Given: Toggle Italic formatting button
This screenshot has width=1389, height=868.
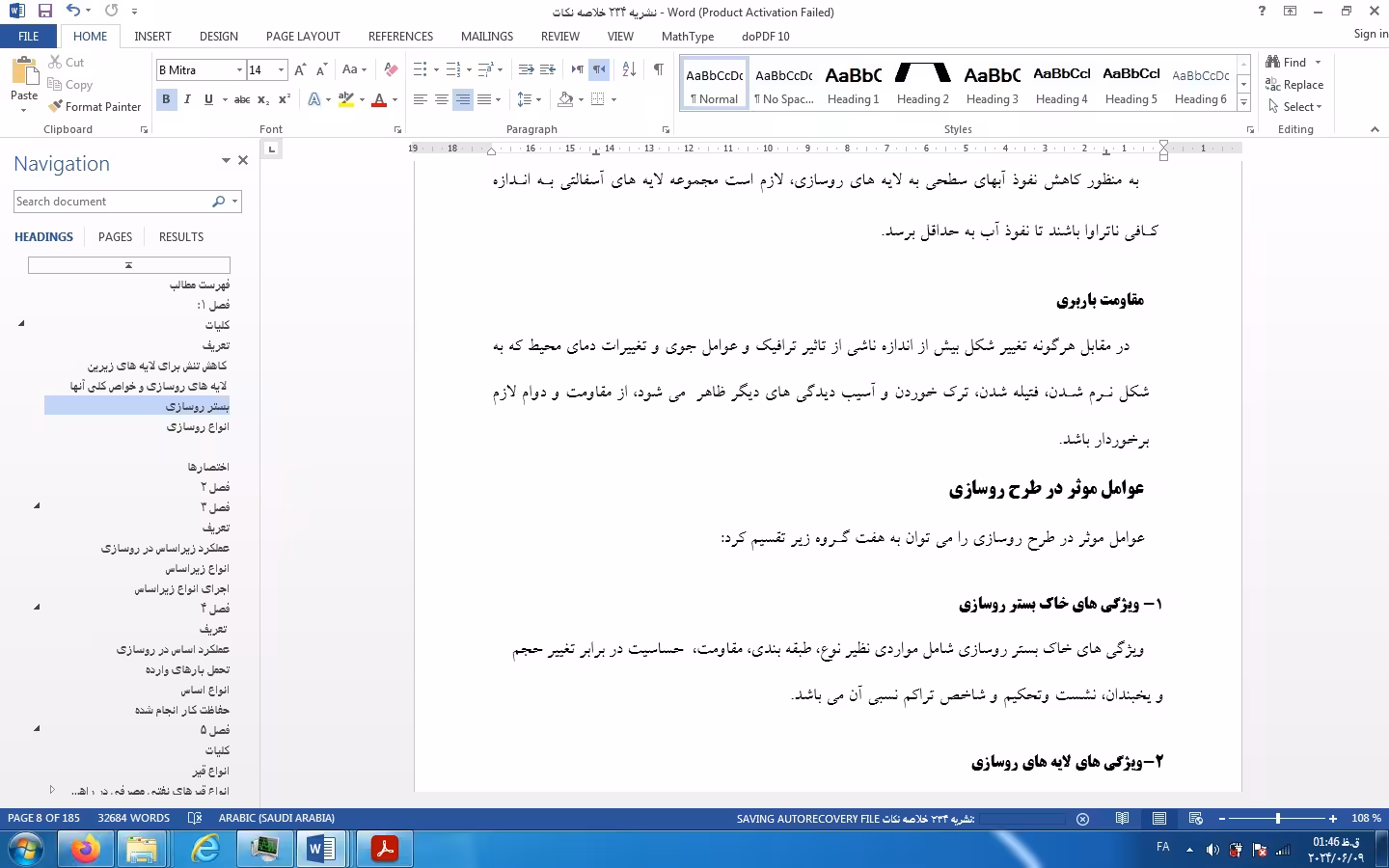Looking at the screenshot, I should tap(187, 99).
